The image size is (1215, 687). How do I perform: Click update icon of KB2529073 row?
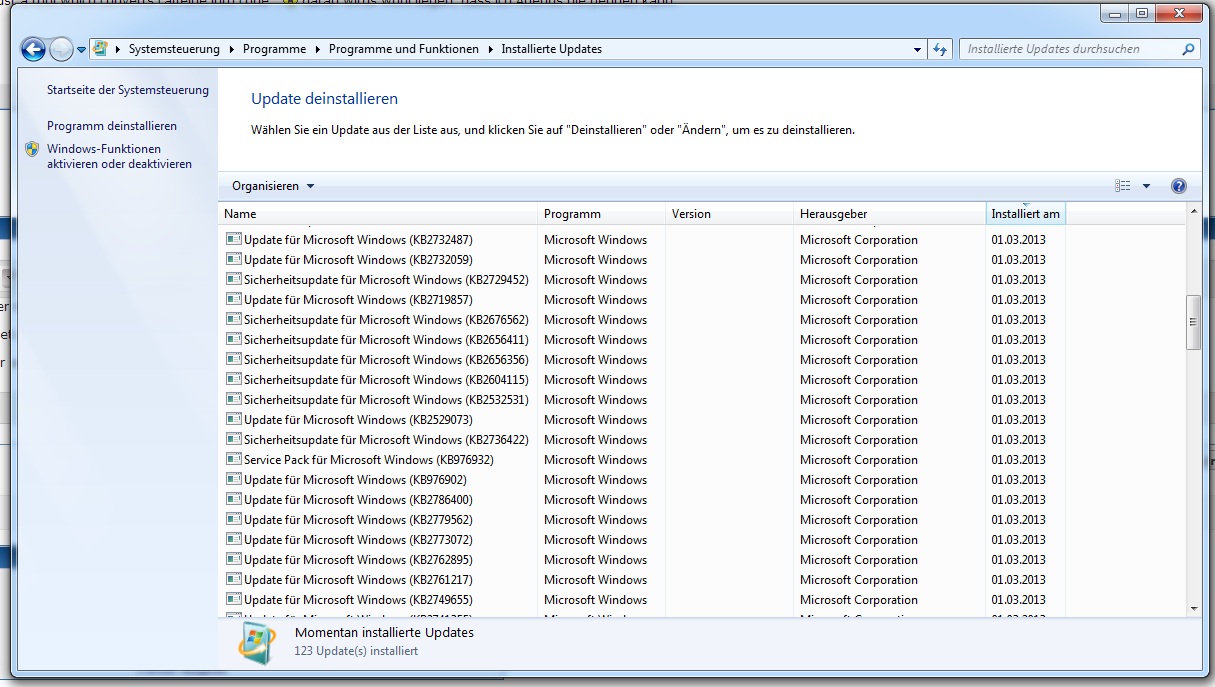point(234,419)
